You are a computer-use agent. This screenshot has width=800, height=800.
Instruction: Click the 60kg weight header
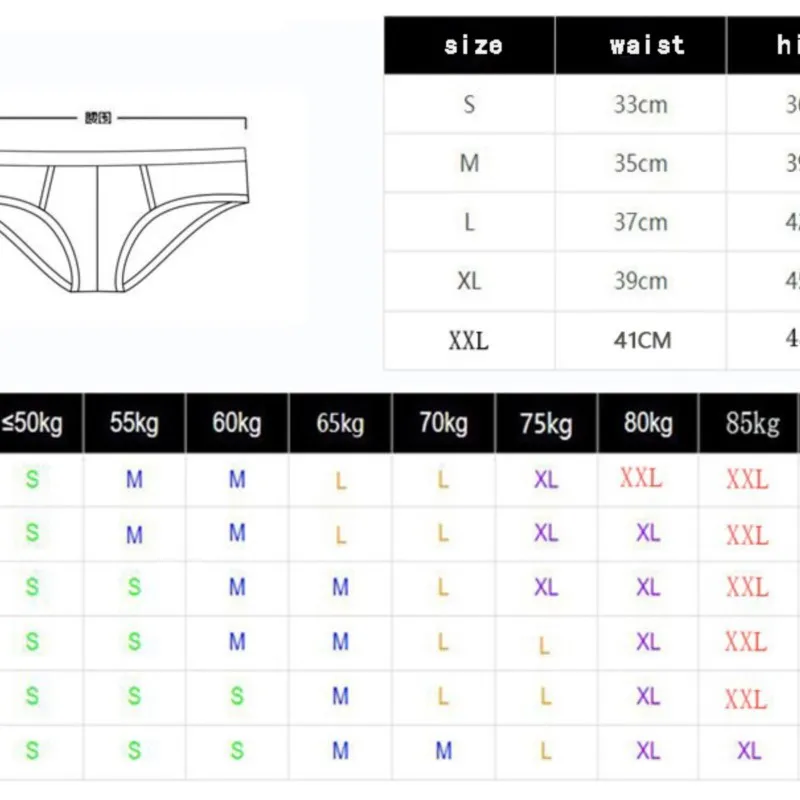pyautogui.click(x=237, y=423)
